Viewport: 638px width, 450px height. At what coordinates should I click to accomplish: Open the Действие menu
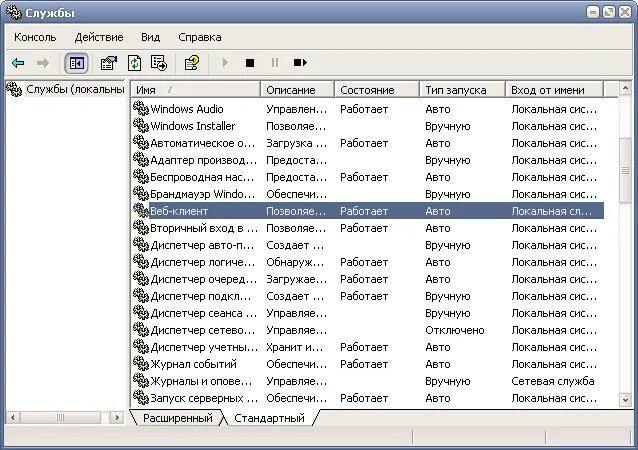pos(99,37)
